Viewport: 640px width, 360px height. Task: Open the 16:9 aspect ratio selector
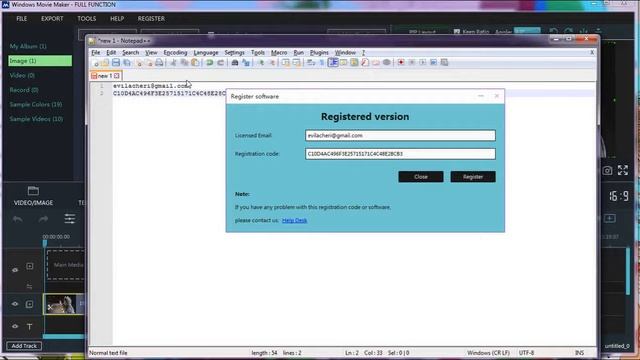click(x=619, y=196)
